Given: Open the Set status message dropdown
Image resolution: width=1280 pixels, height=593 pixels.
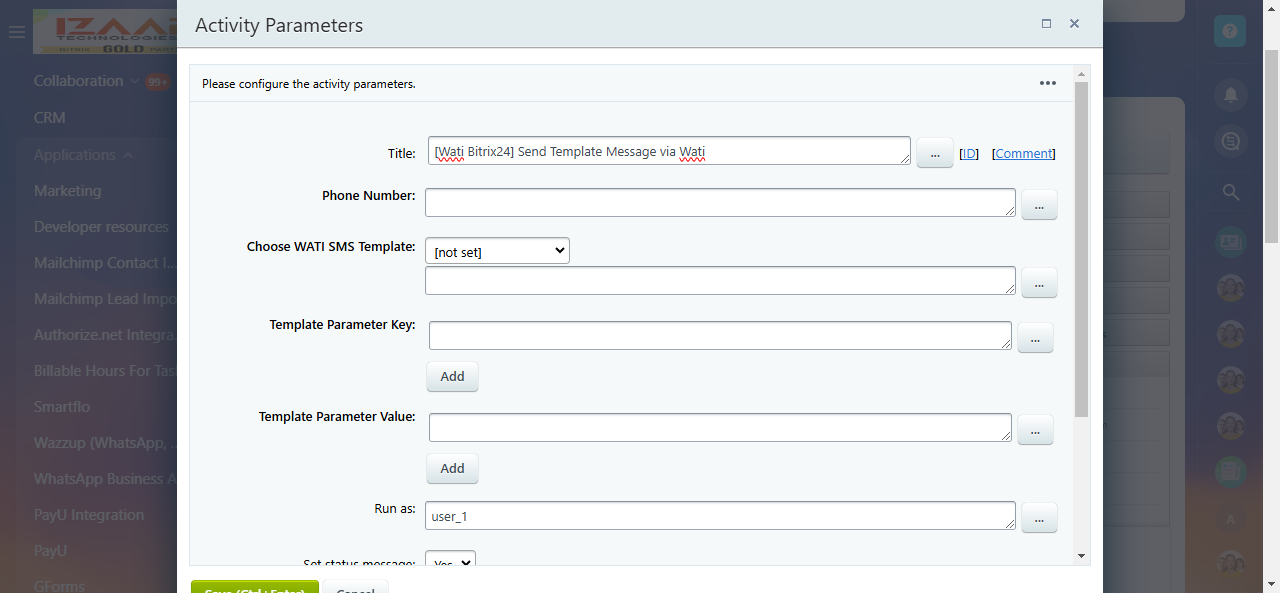Looking at the screenshot, I should pyautogui.click(x=450, y=562).
